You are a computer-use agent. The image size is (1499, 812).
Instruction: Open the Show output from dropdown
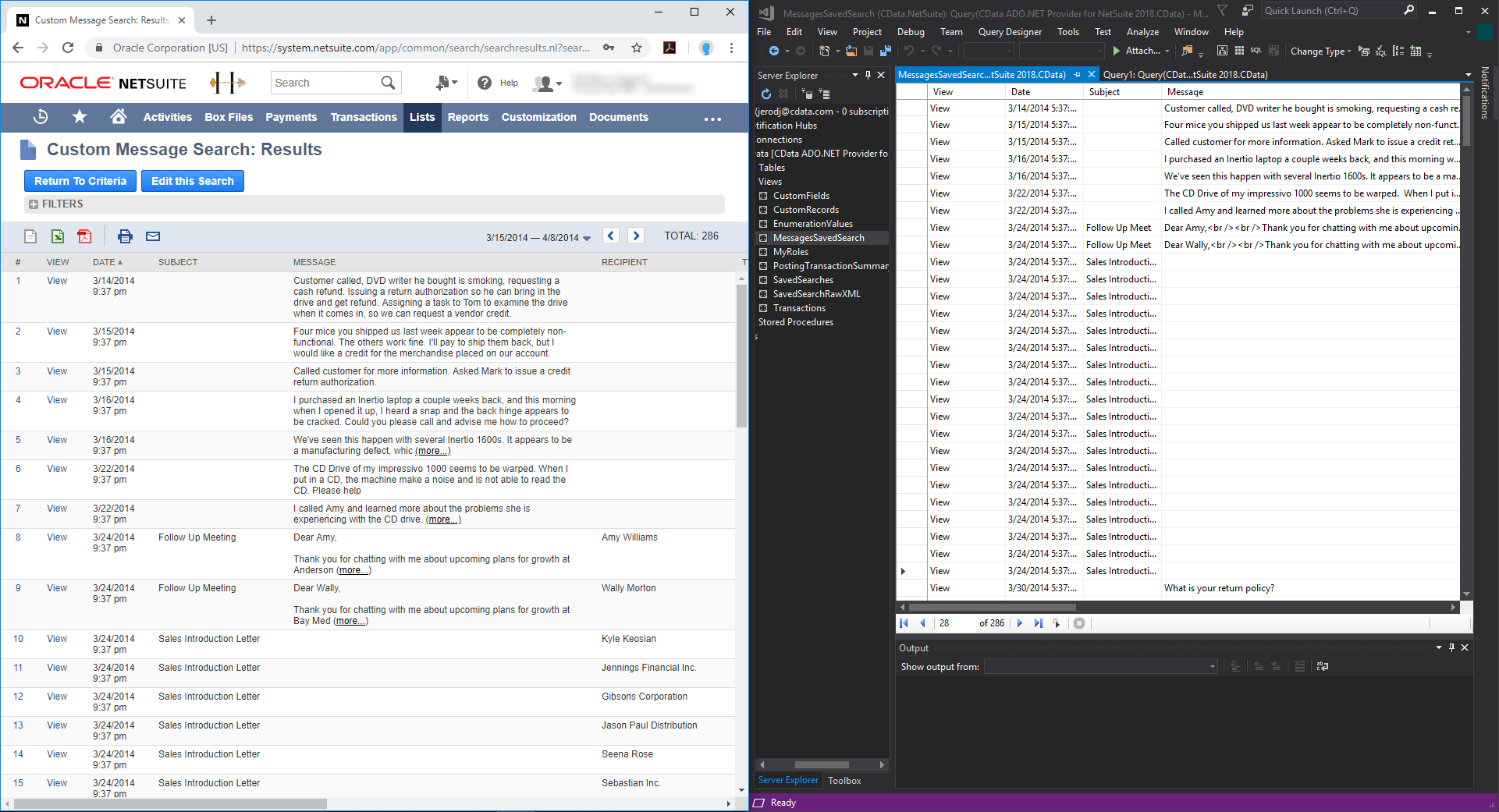pyautogui.click(x=1100, y=667)
